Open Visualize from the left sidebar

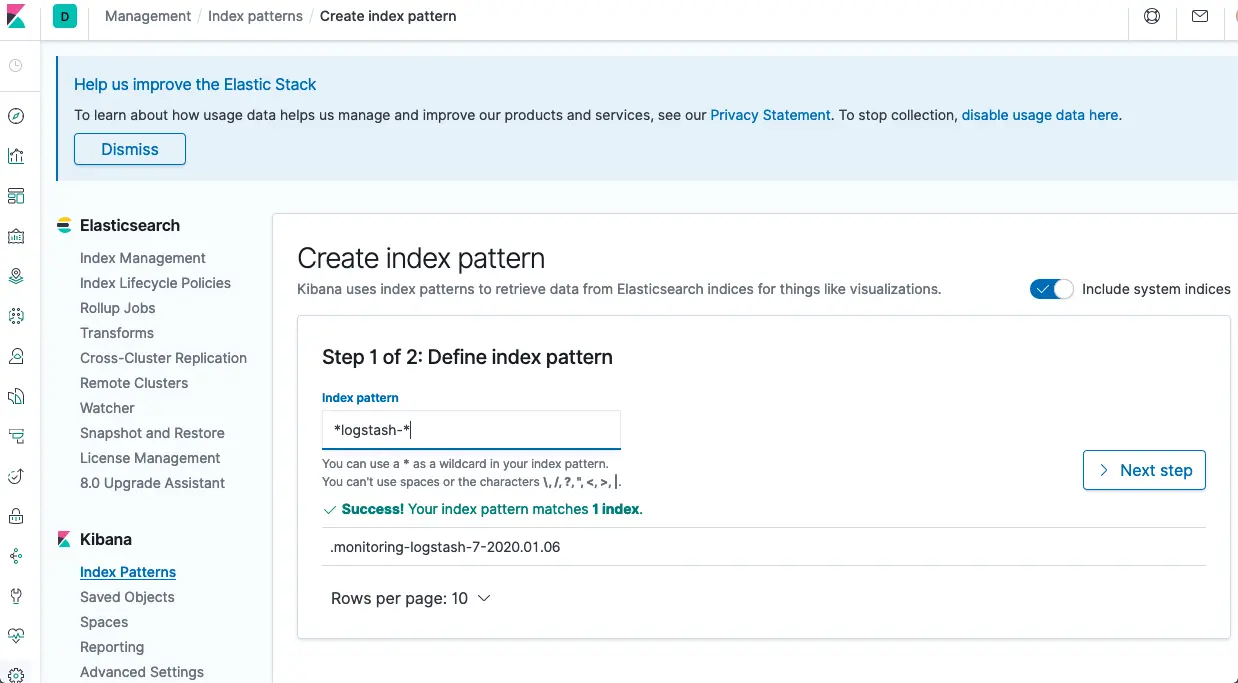16,156
